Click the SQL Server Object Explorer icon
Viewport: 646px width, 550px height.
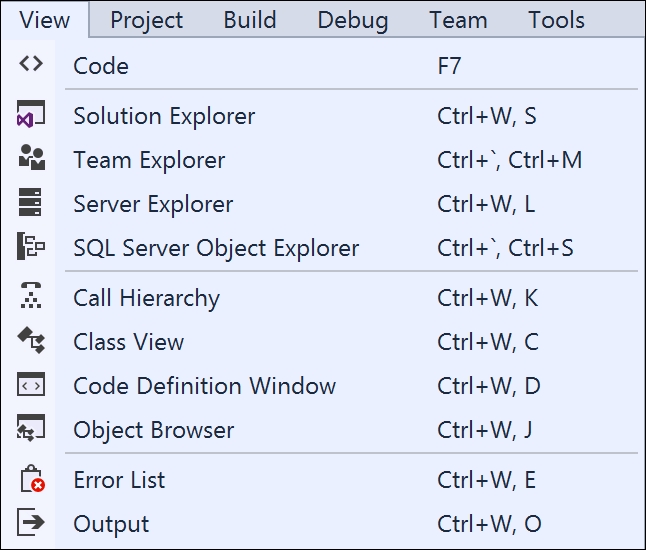[x=31, y=246]
